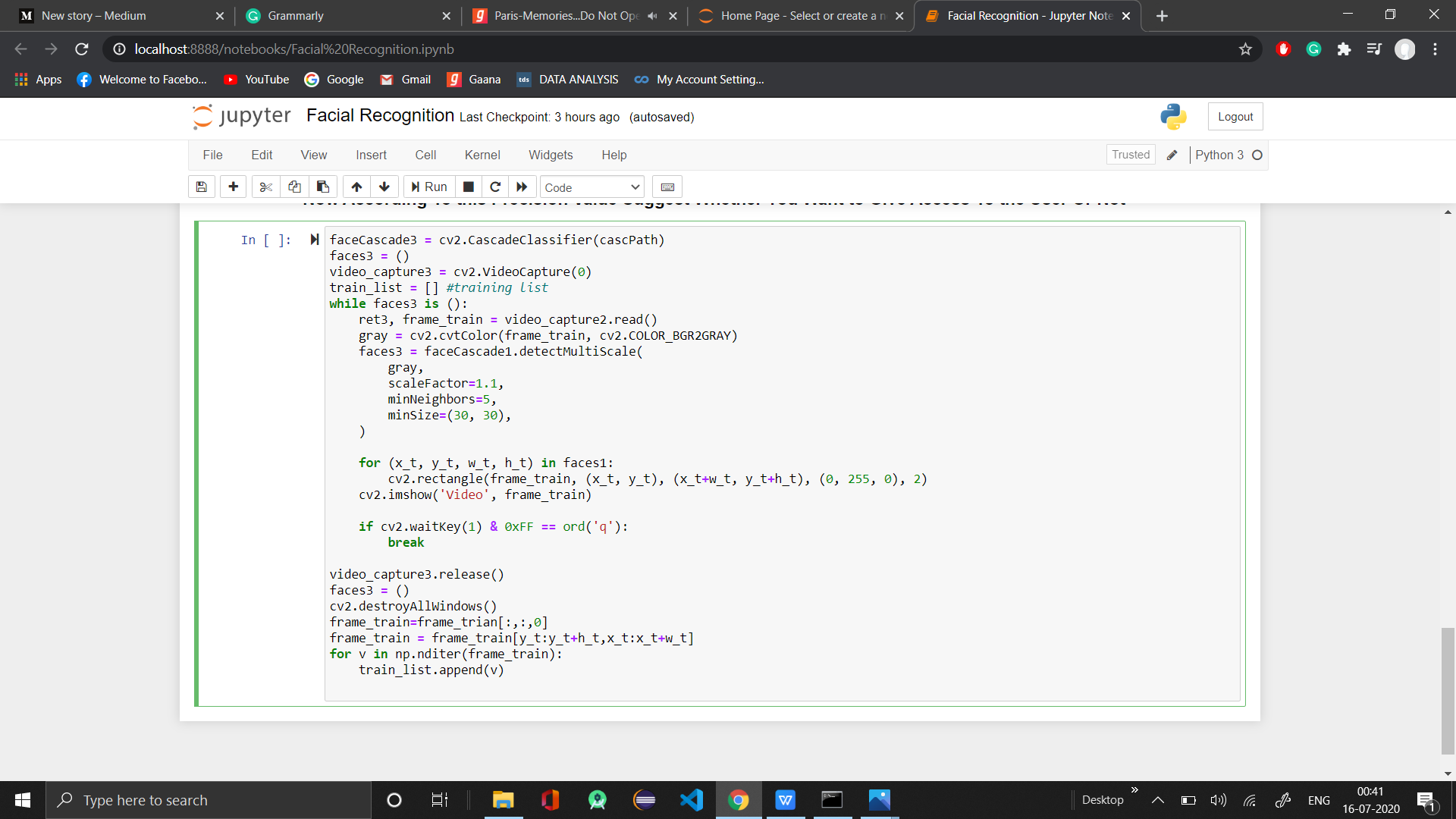Cut selected cells with scissors icon
The height and width of the screenshot is (819, 1456).
coord(265,187)
